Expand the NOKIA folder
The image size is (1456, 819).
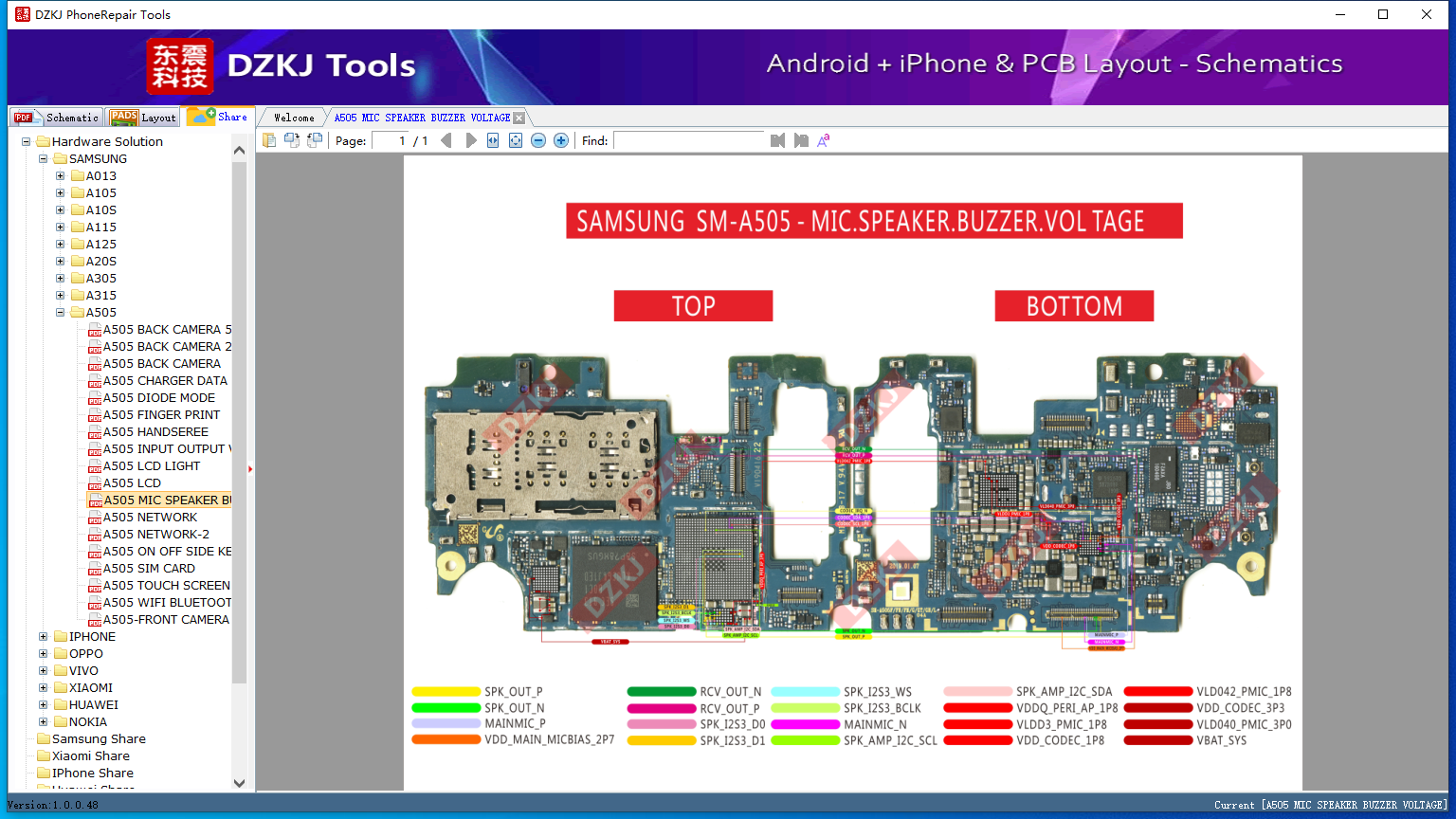[44, 722]
